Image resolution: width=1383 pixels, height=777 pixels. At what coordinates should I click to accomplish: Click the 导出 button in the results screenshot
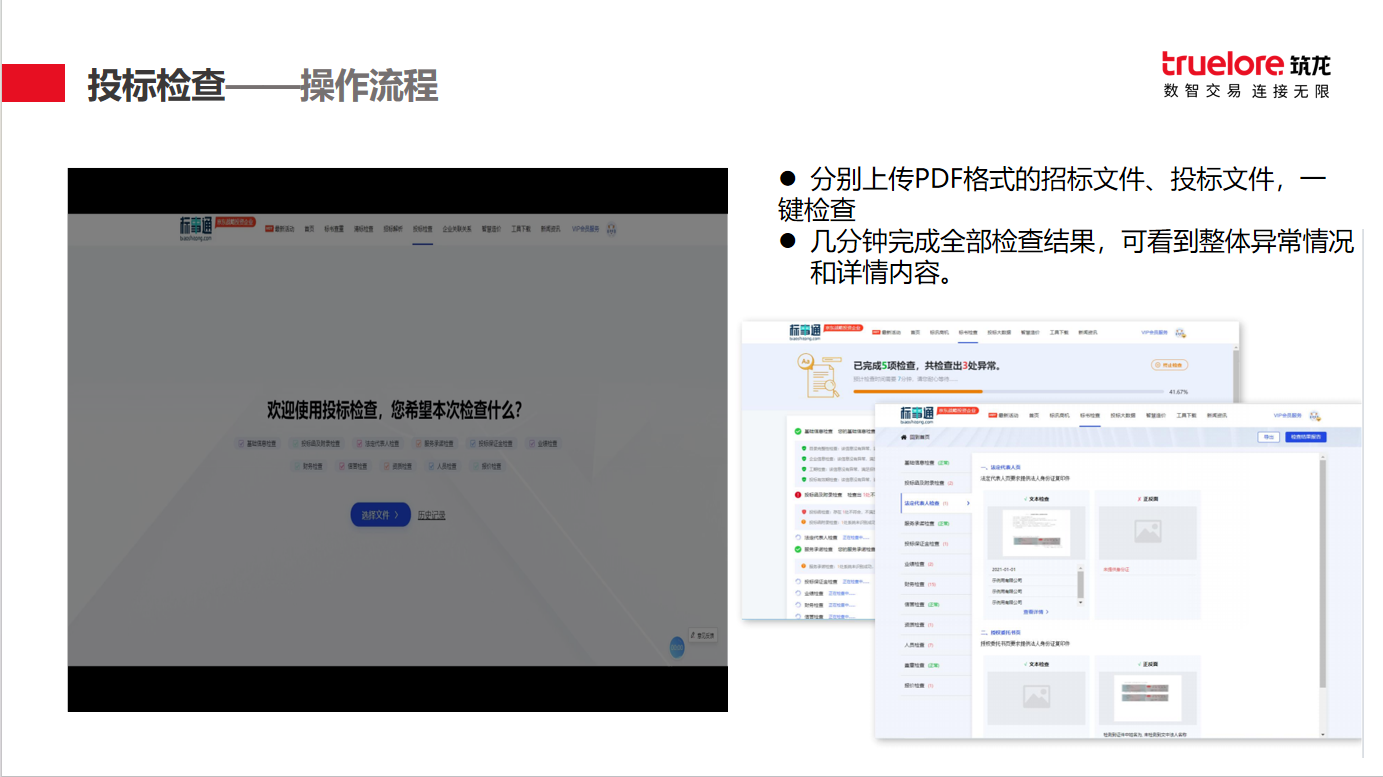tap(1268, 437)
